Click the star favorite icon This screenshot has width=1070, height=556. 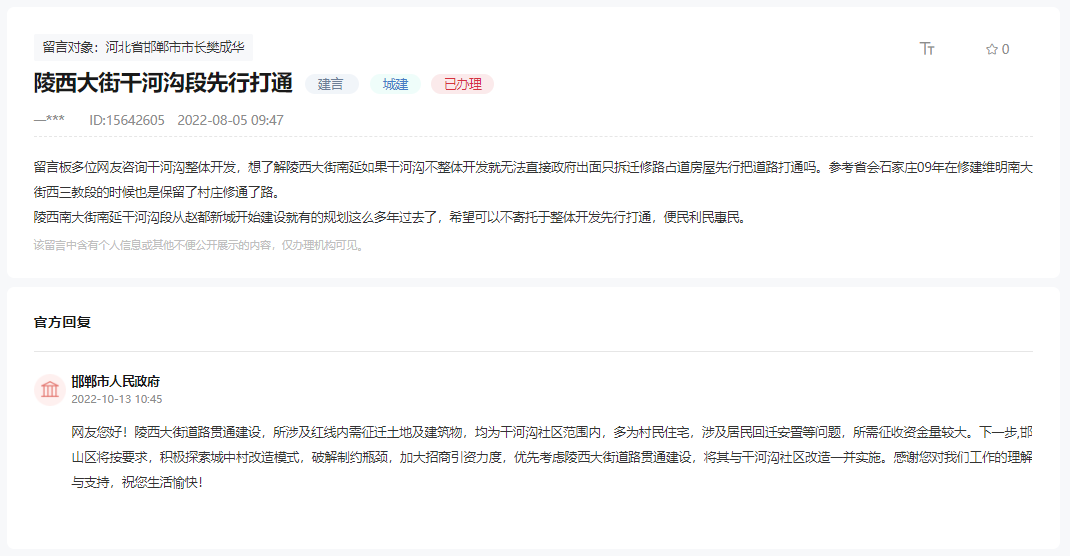click(x=992, y=49)
